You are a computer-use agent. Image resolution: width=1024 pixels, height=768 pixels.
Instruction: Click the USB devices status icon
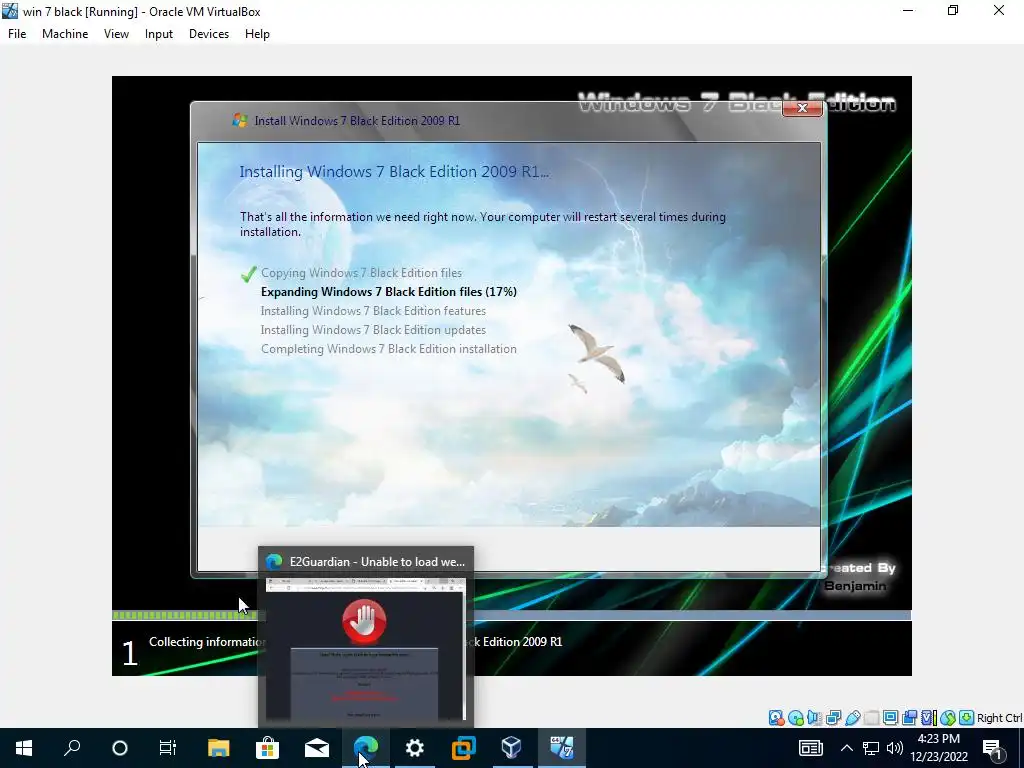point(852,718)
